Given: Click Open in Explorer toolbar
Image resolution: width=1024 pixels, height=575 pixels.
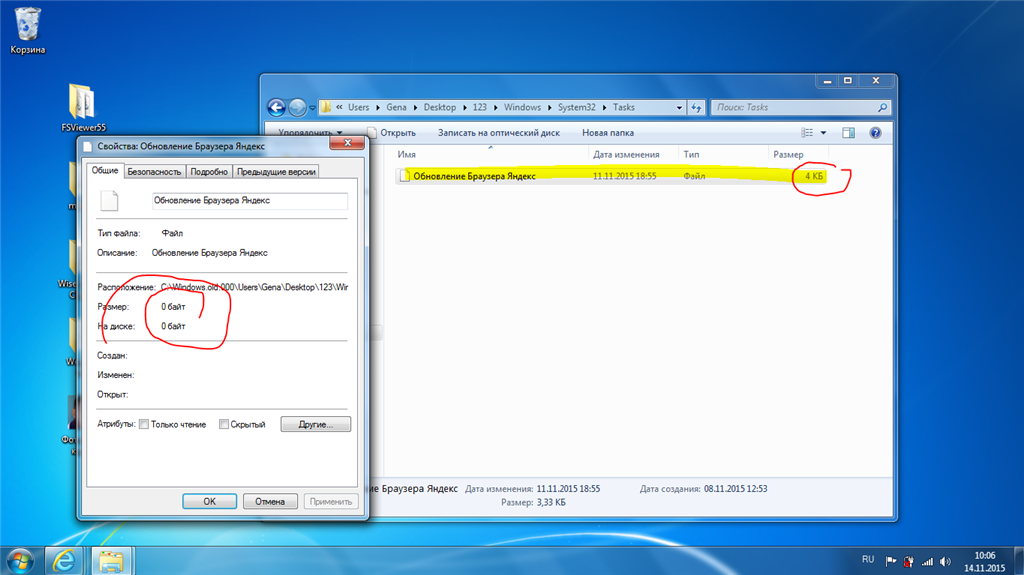Looking at the screenshot, I should tap(392, 133).
